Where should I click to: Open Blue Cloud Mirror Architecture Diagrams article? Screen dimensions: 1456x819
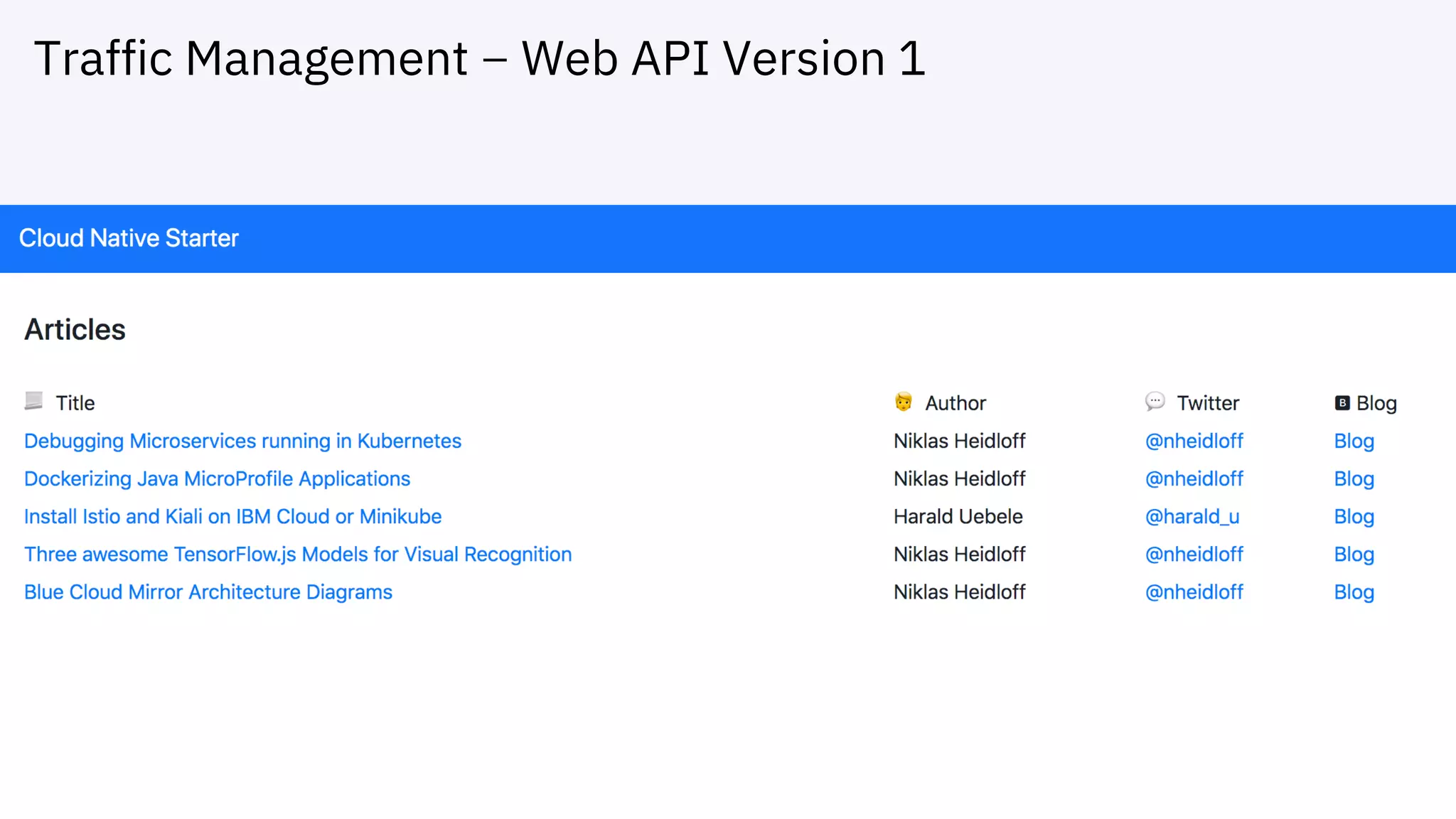(208, 592)
